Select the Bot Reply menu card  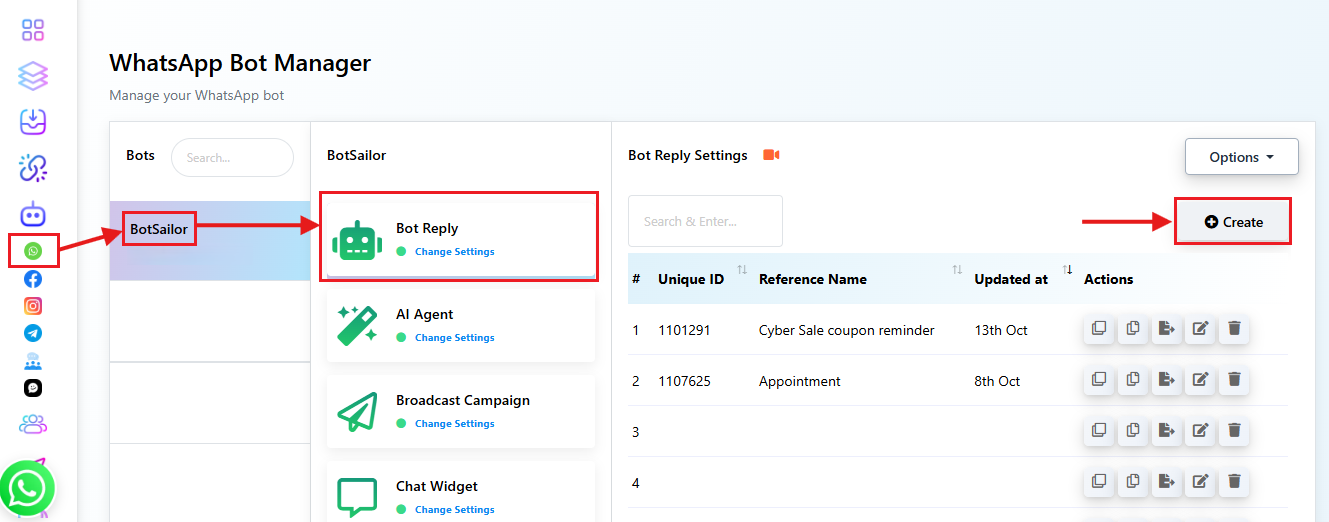(x=459, y=237)
